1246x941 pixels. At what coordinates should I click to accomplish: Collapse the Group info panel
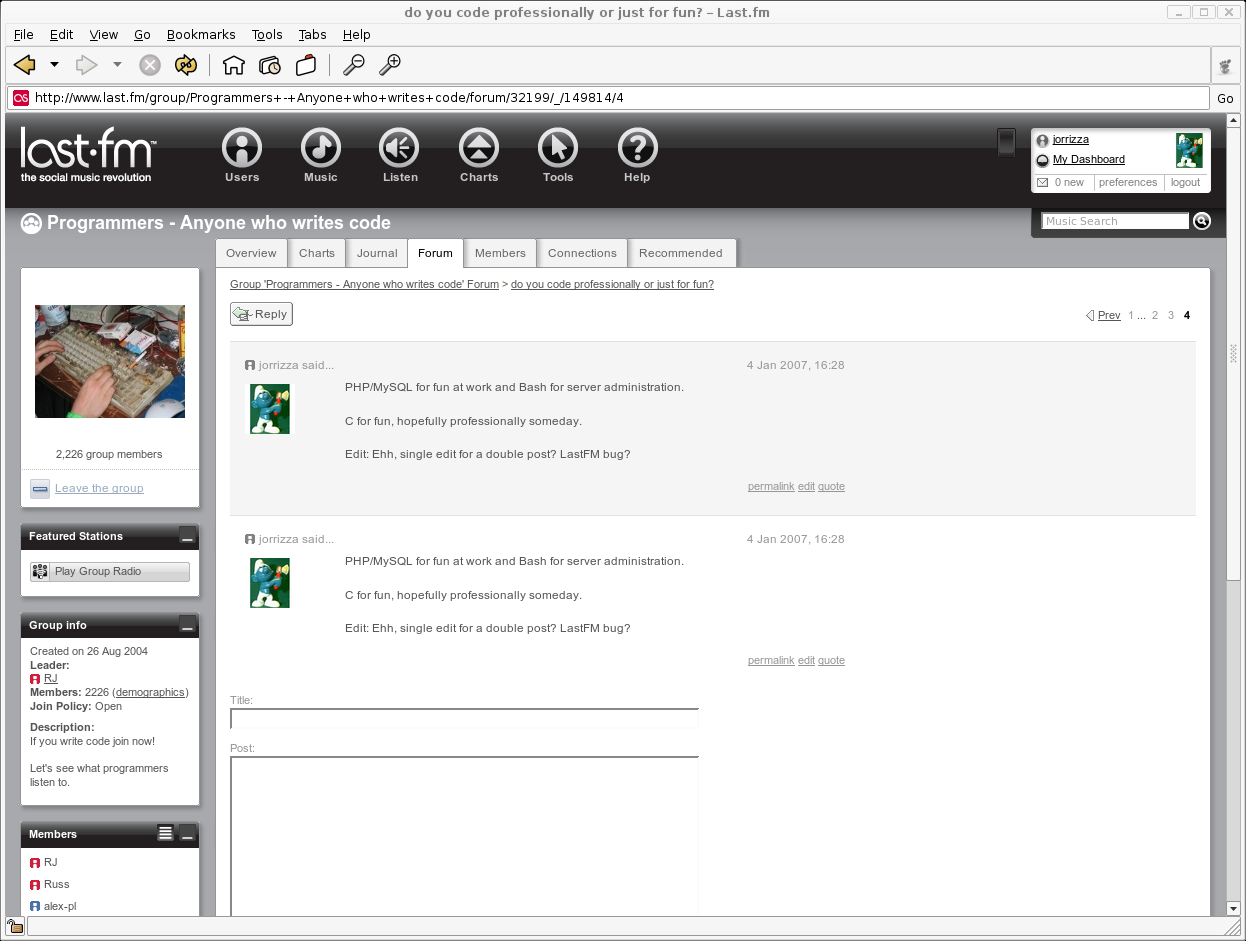coord(188,625)
